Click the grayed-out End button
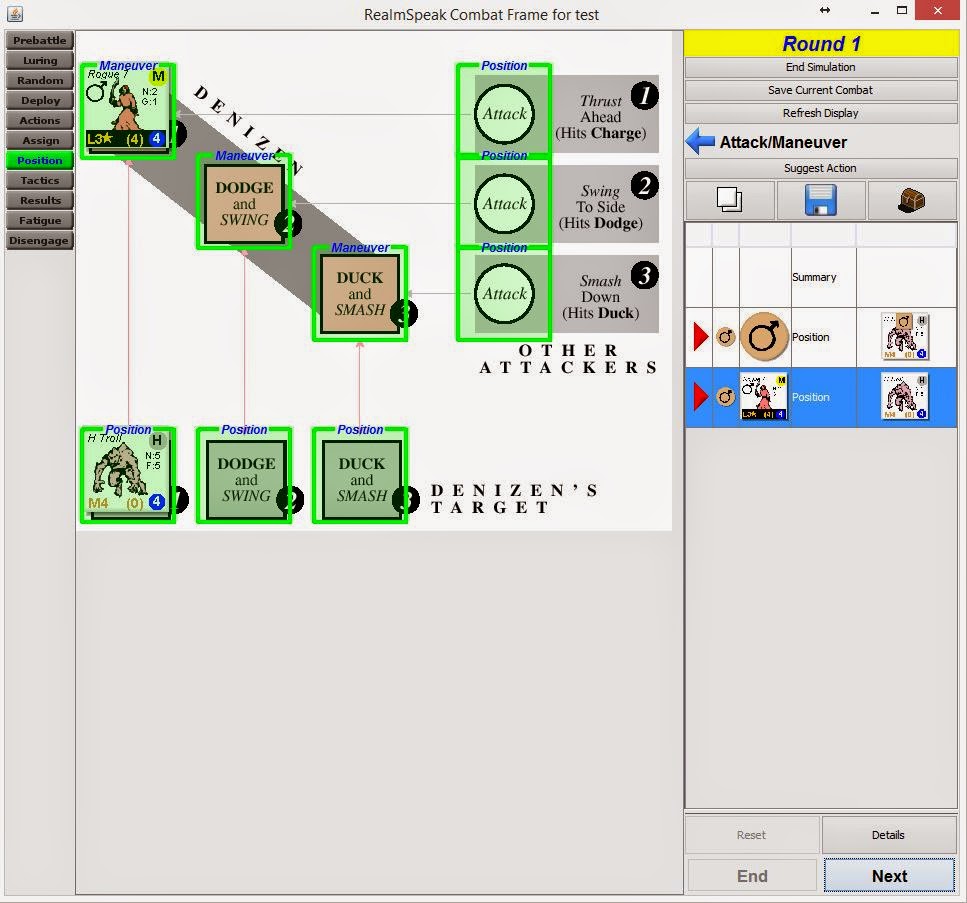Viewport: 967px width, 903px height. coord(752,876)
